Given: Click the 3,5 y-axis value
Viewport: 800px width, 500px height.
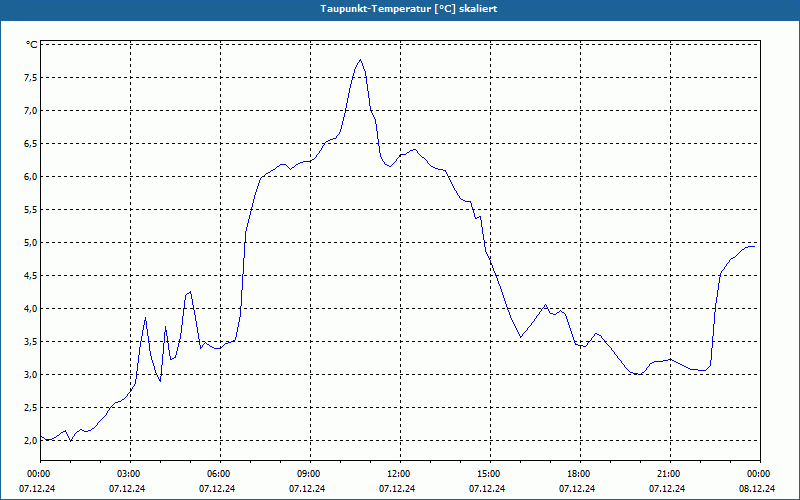Looking at the screenshot, I should pos(30,342).
